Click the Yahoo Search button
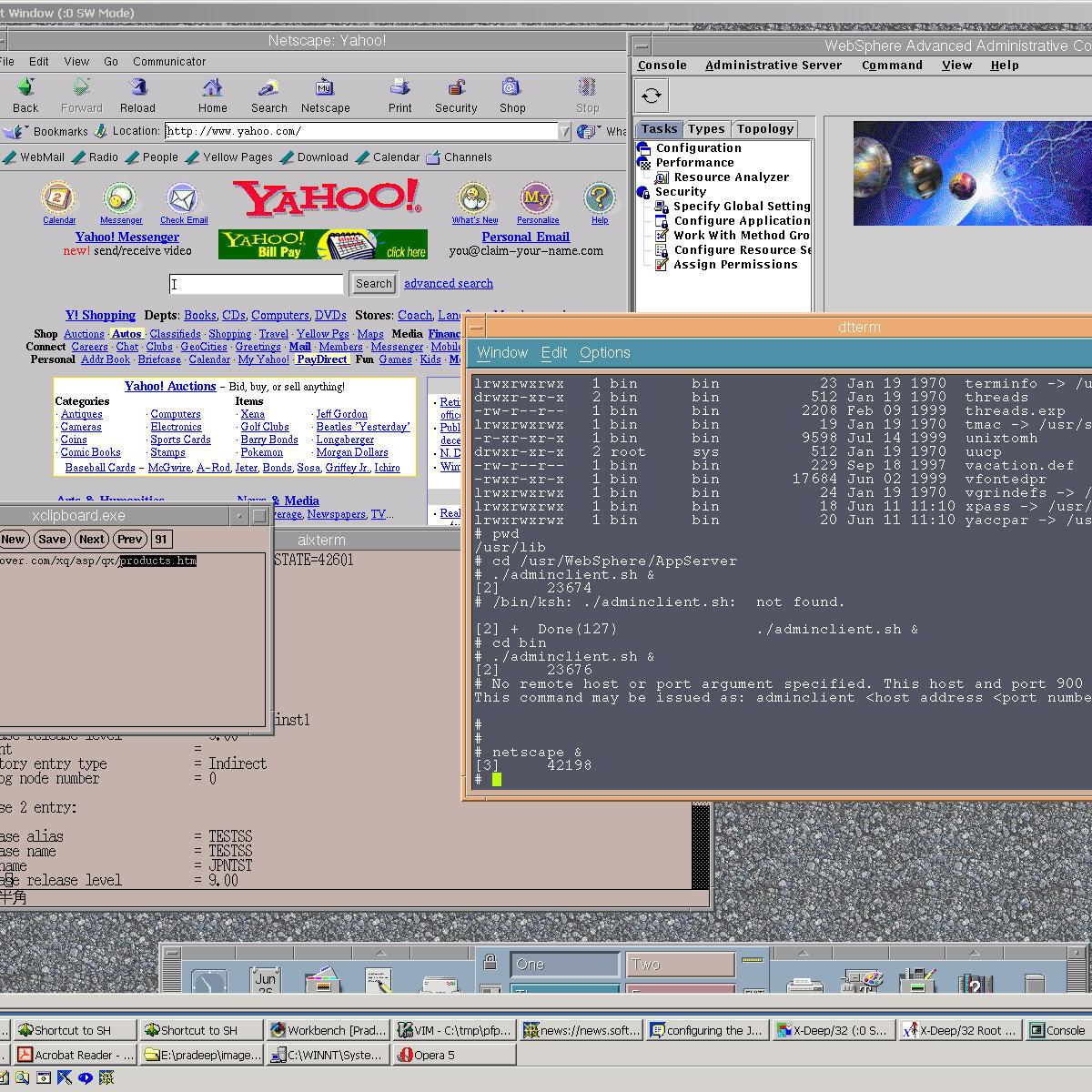 (x=374, y=284)
